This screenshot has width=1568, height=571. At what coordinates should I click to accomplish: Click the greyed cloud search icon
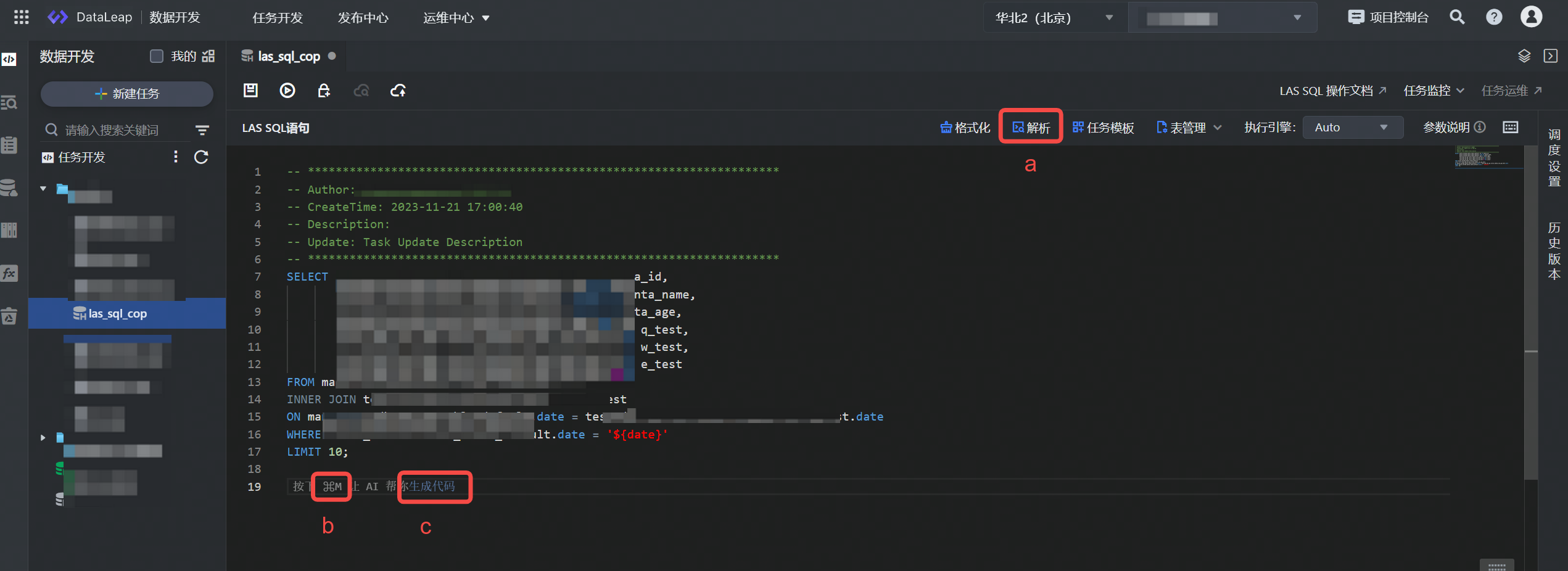[361, 91]
